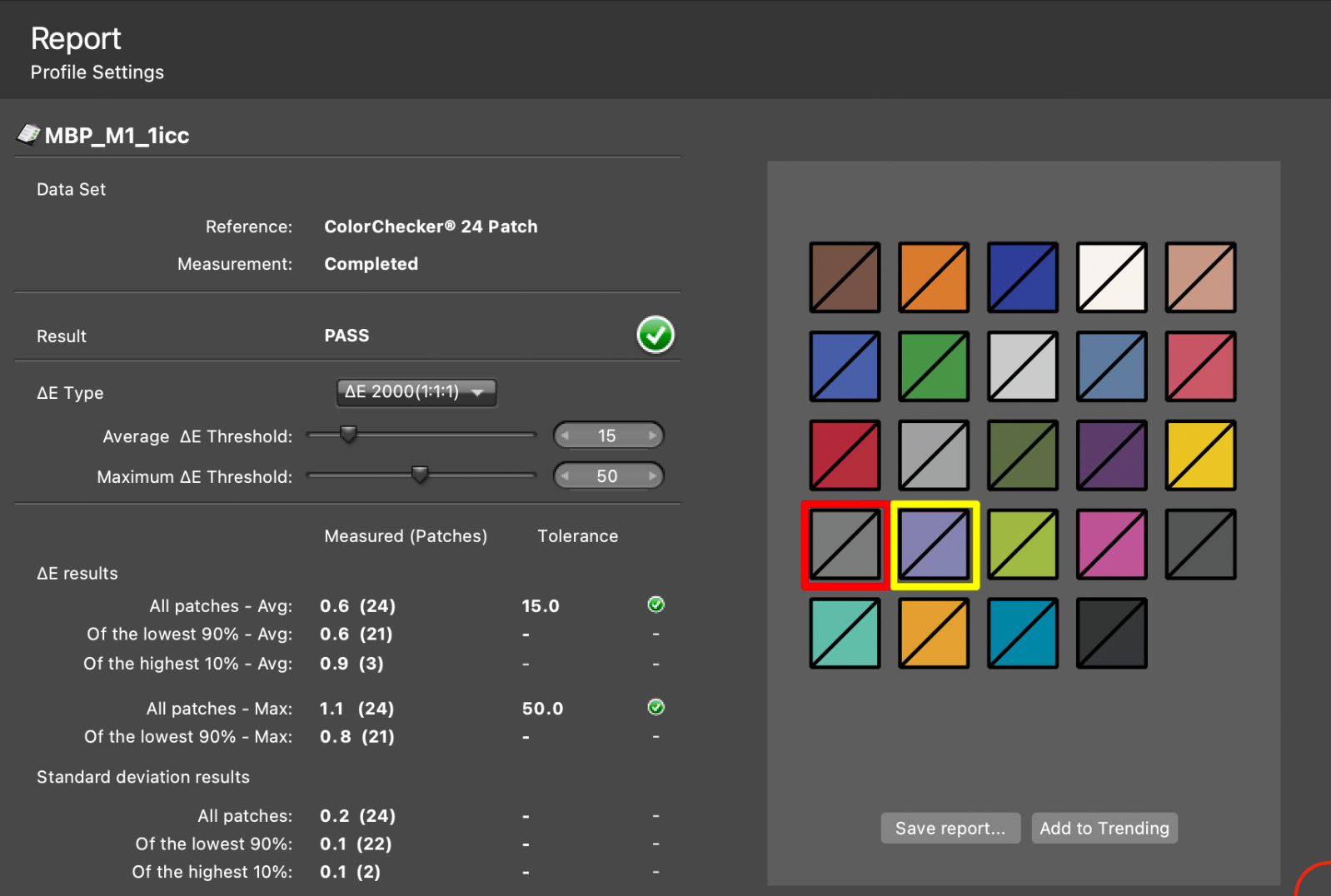Decrease the Maximum ΔE Threshold value arrow
The height and width of the screenshot is (896, 1331).
point(566,476)
